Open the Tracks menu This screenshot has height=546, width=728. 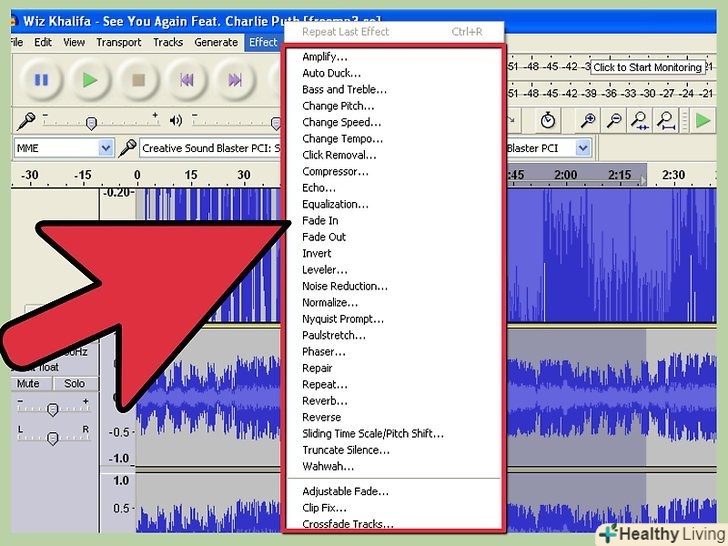tap(168, 42)
